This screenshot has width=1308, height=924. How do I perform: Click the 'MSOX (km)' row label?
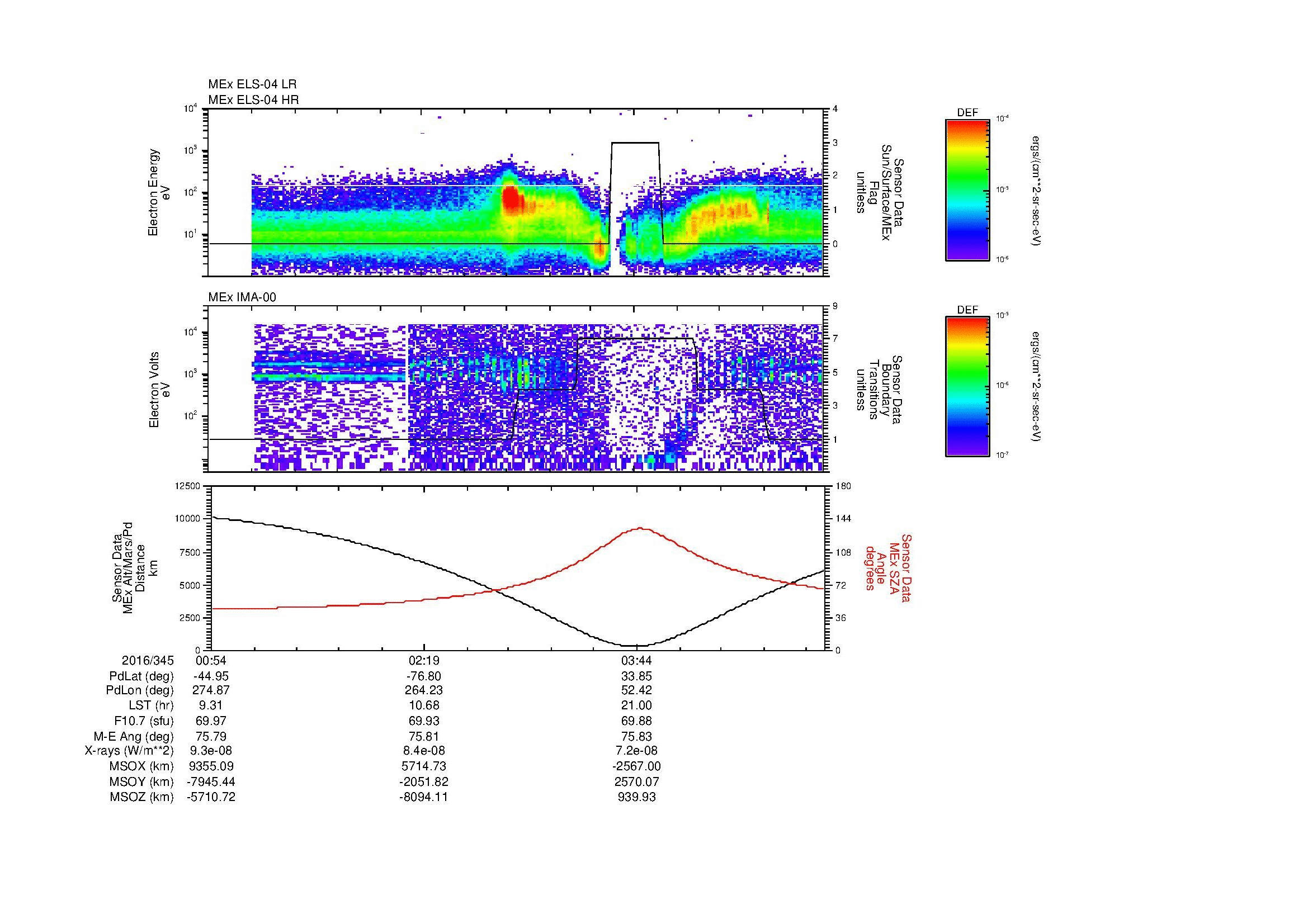(x=143, y=766)
